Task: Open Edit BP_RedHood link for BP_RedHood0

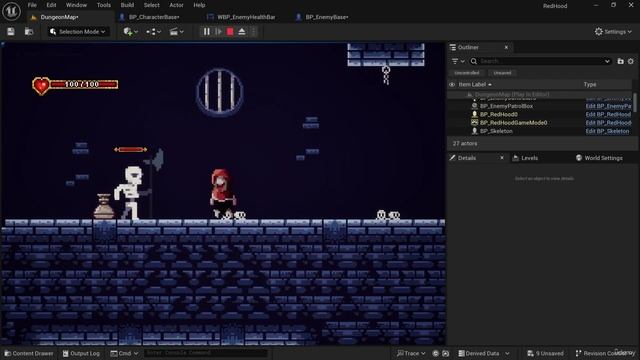Action: pyautogui.click(x=608, y=114)
